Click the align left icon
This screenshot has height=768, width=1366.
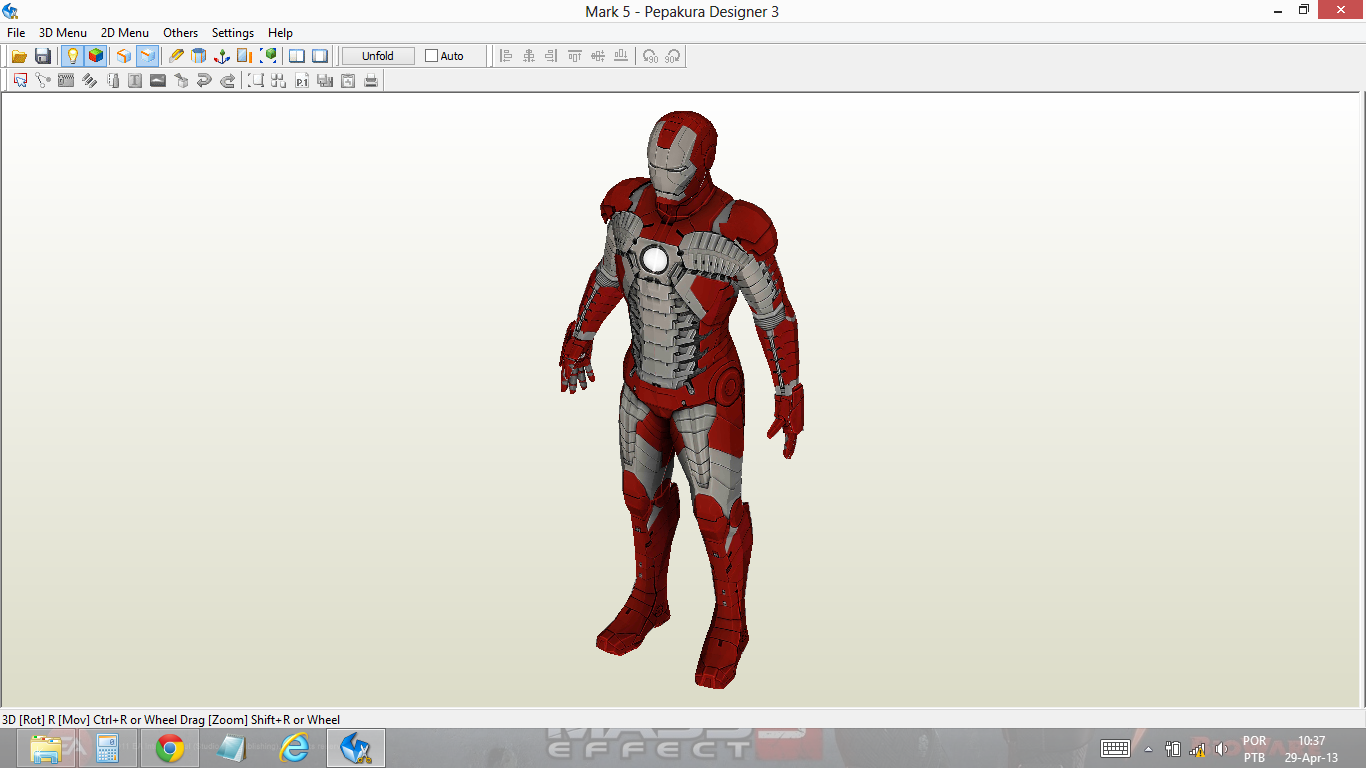pos(506,56)
